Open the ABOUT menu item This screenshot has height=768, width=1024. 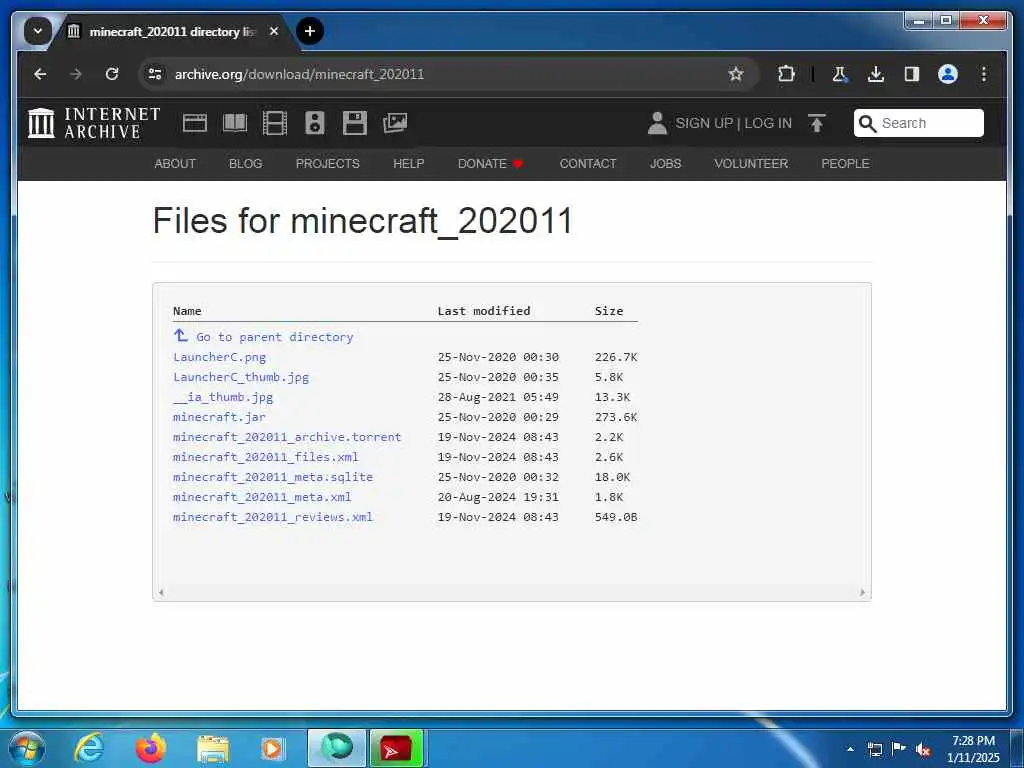point(175,163)
